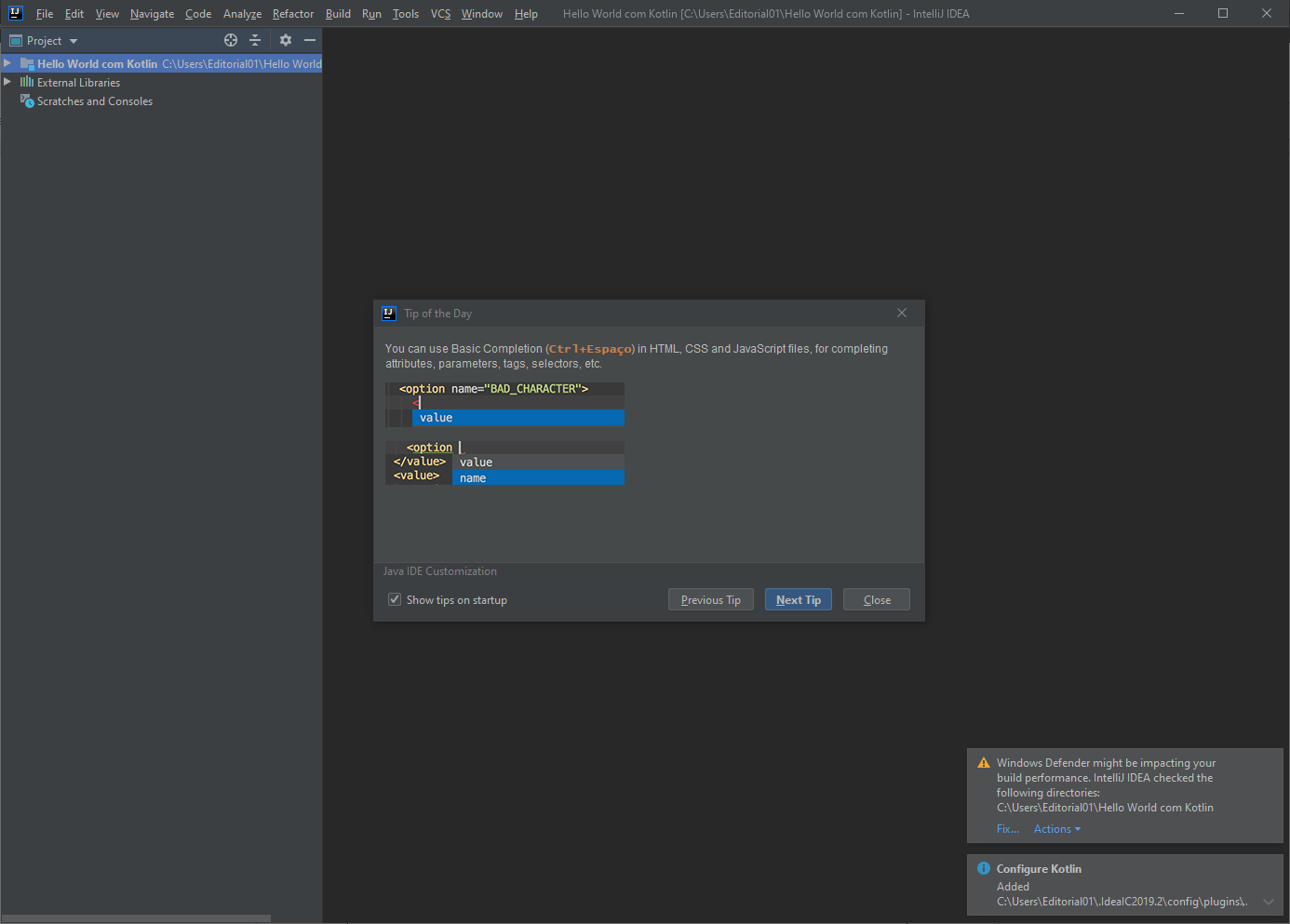Viewport: 1290px width, 924px height.
Task: Open the VCS menu
Action: (440, 14)
